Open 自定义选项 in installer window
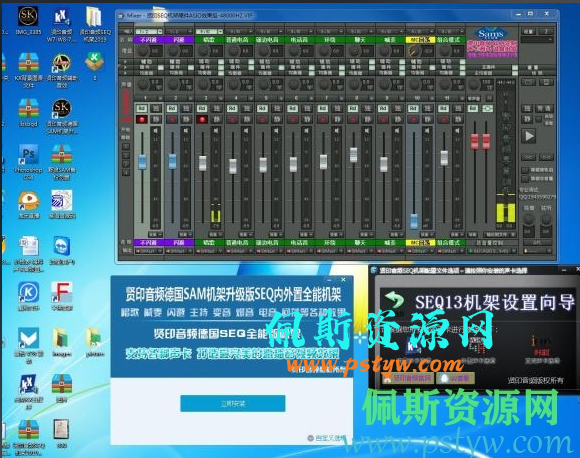Viewport: 580px width, 458px height. coord(327,438)
